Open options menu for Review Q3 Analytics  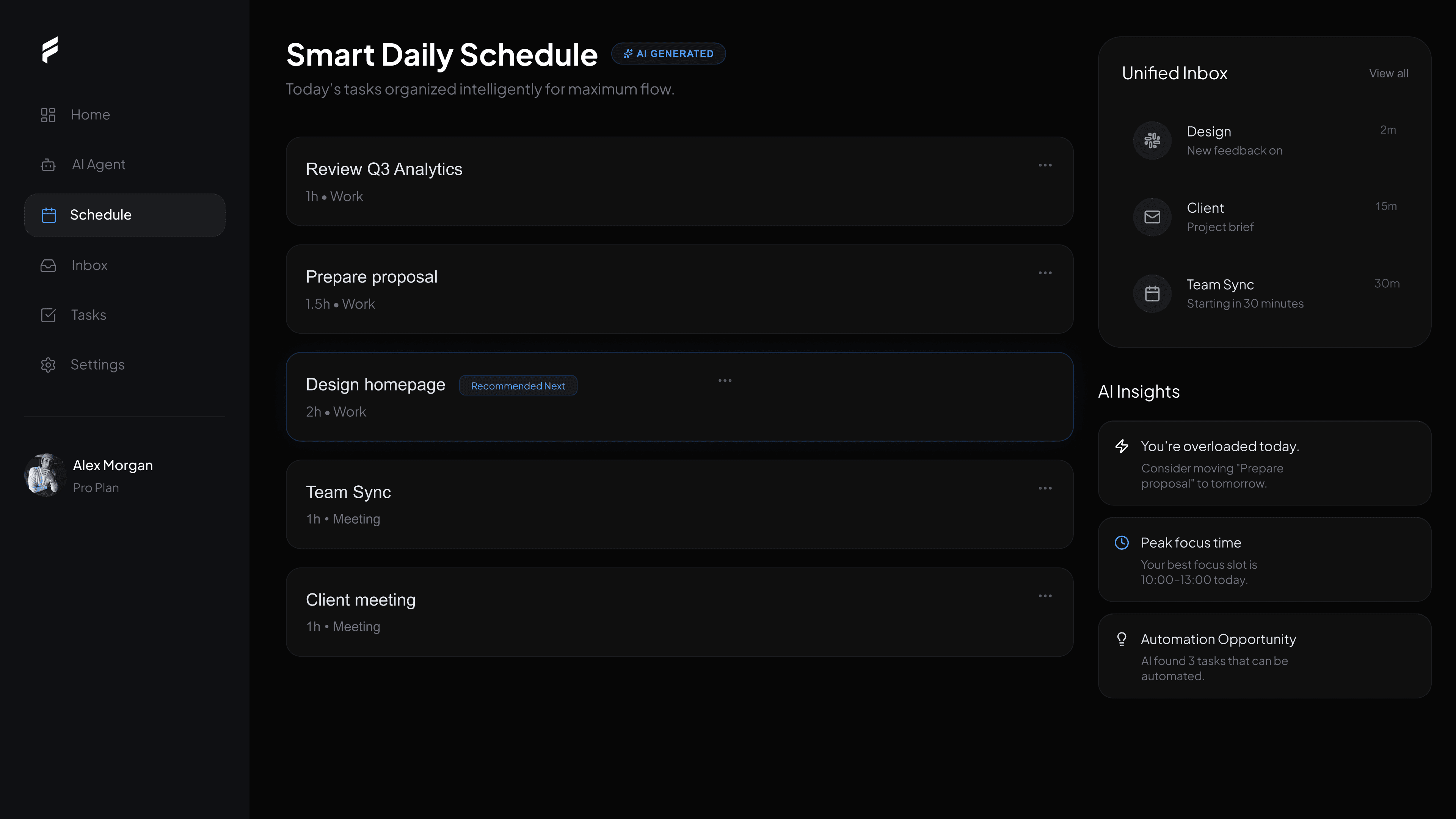[1045, 166]
